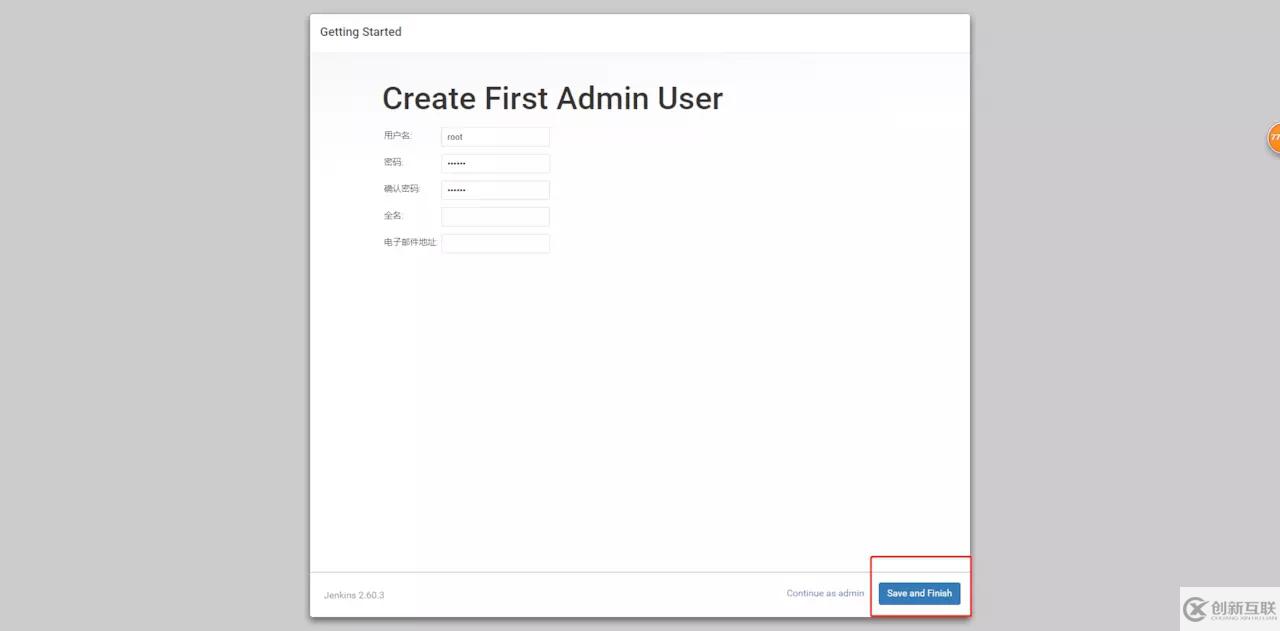The image size is (1280, 631).
Task: Click the 电子邮件地址 email input field
Action: (495, 243)
